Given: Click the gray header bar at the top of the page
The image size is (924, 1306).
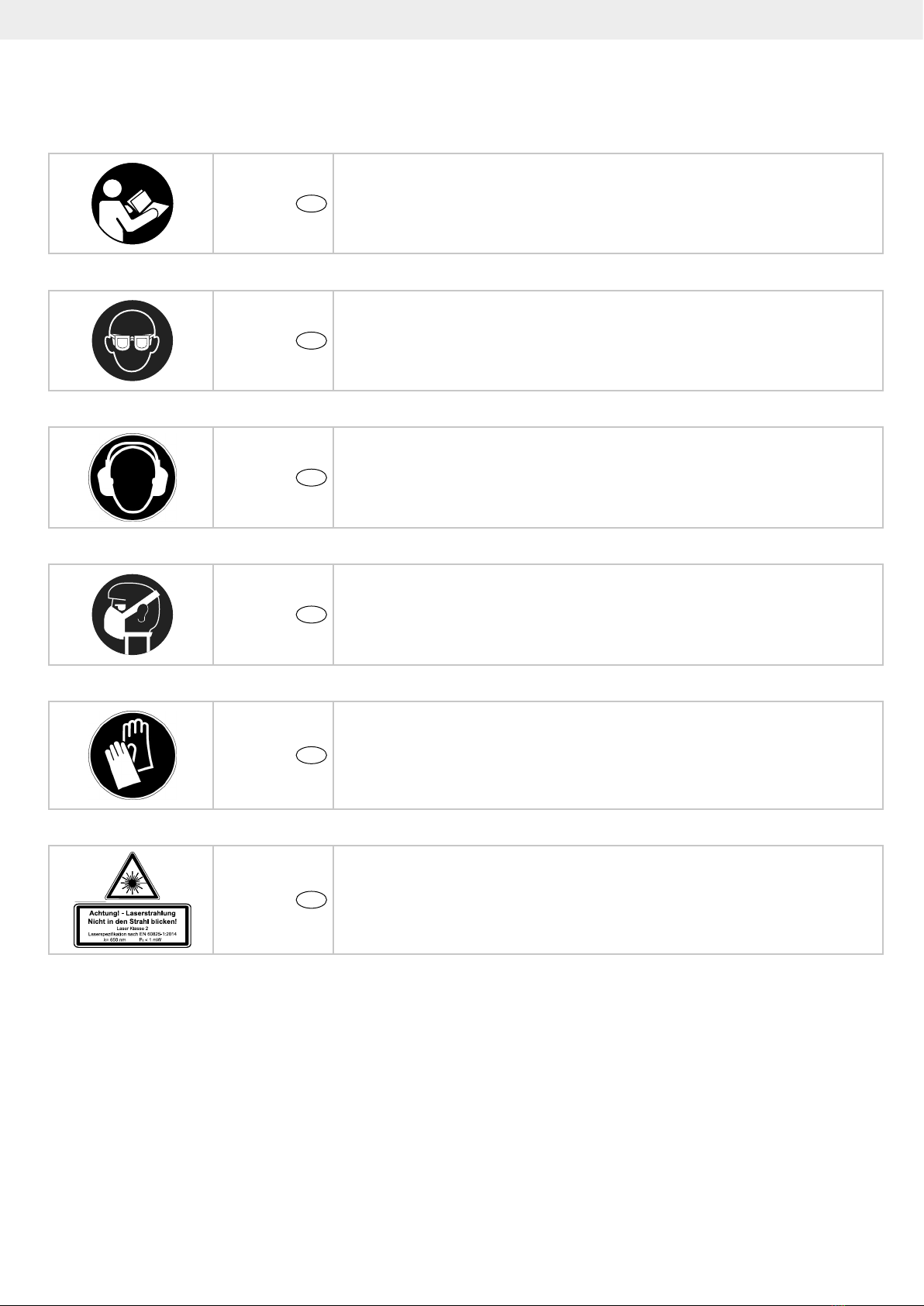Looking at the screenshot, I should point(462,19).
